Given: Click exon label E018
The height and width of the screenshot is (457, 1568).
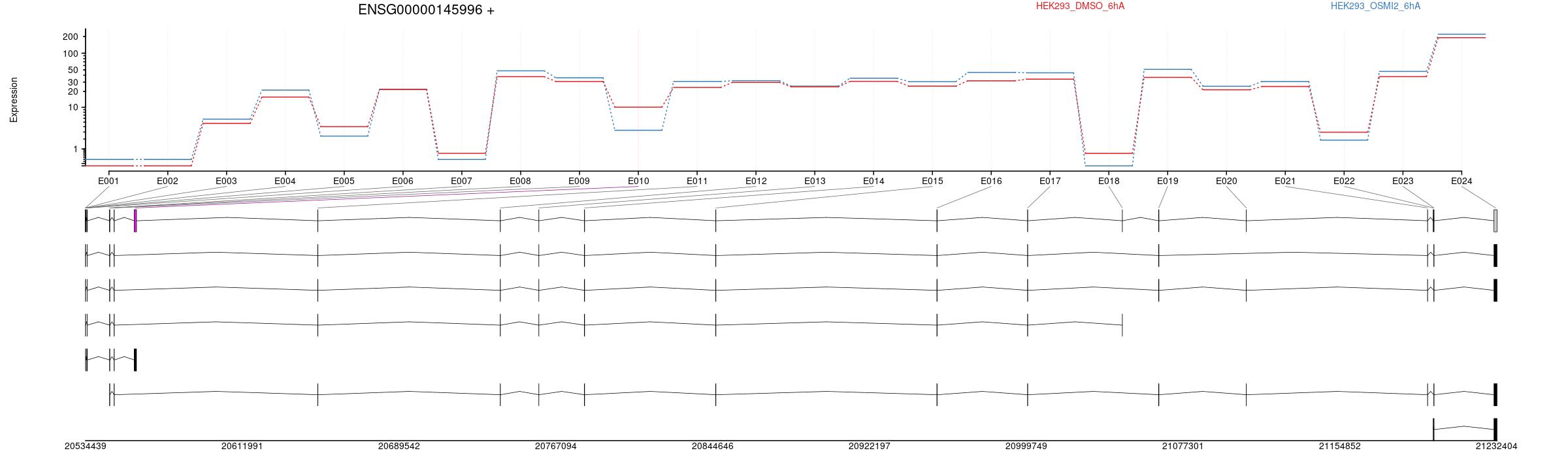Looking at the screenshot, I should coord(1109,181).
